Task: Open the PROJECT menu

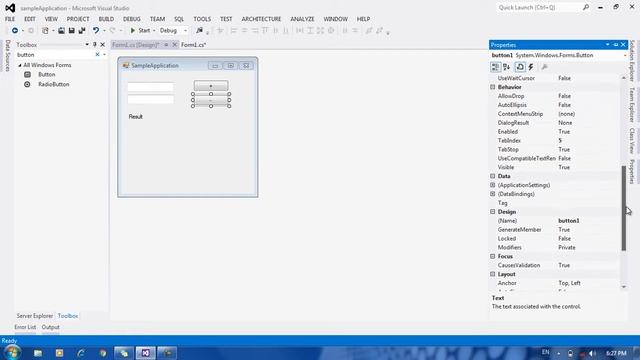Action: click(x=78, y=19)
